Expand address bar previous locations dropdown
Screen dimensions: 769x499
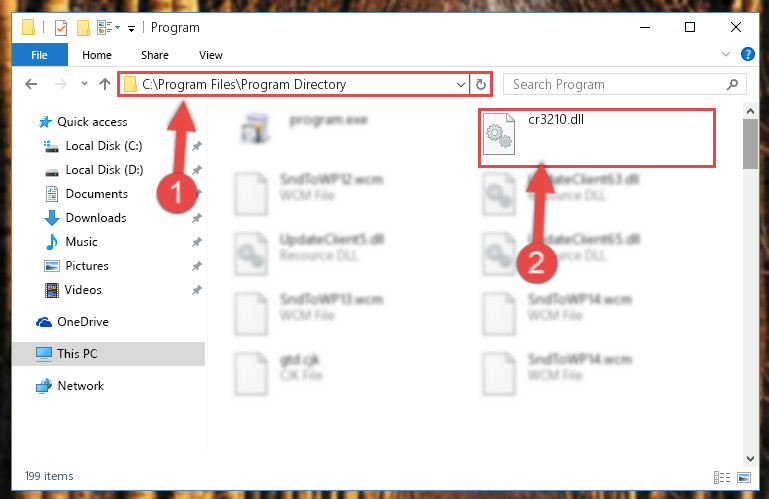tap(461, 84)
